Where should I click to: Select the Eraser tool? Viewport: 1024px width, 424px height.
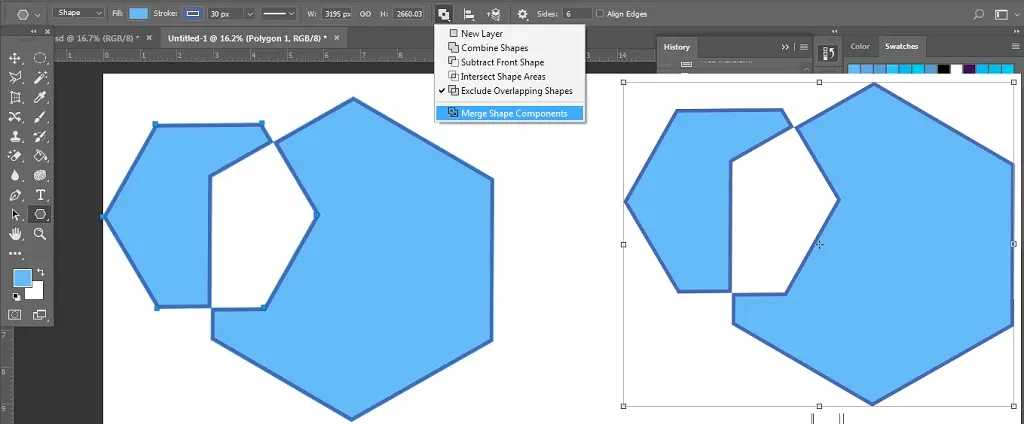(15, 156)
